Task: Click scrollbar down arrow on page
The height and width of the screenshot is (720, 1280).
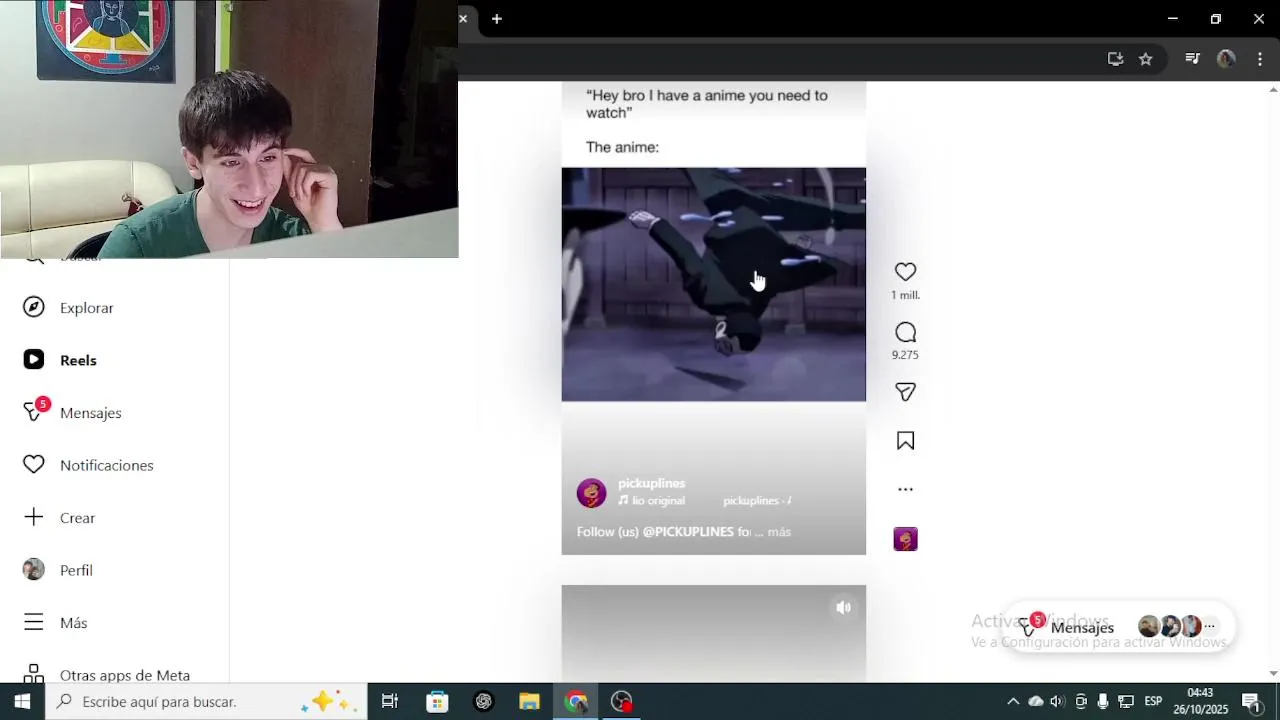Action: pos(1273,674)
